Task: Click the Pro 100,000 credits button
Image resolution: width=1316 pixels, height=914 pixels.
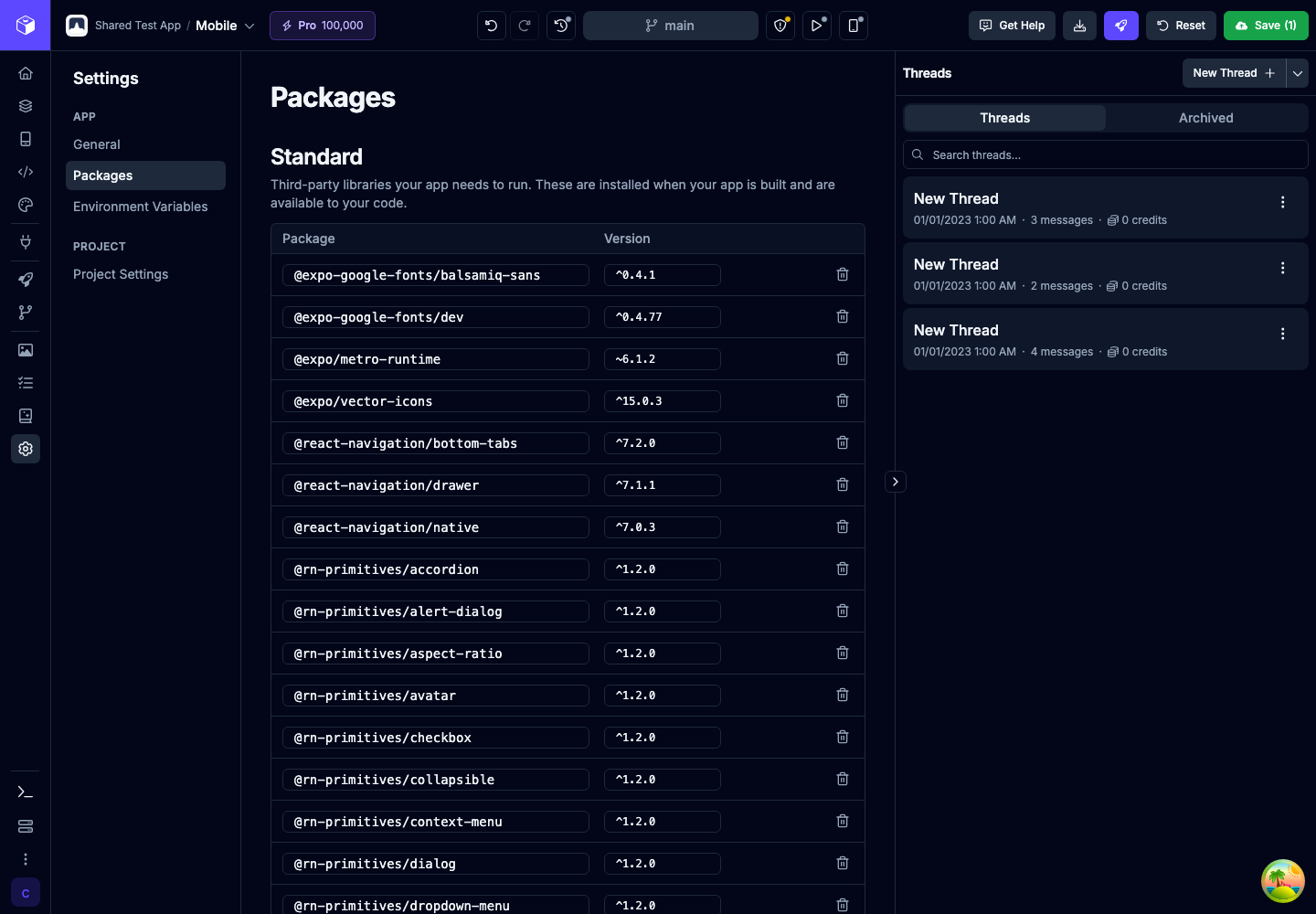Action: point(323,26)
